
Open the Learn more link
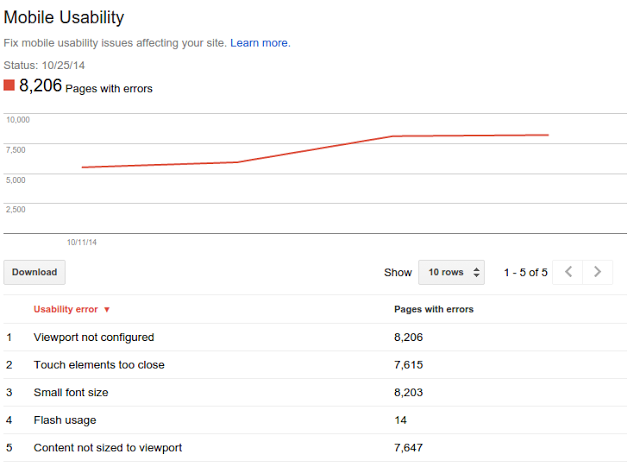259,43
